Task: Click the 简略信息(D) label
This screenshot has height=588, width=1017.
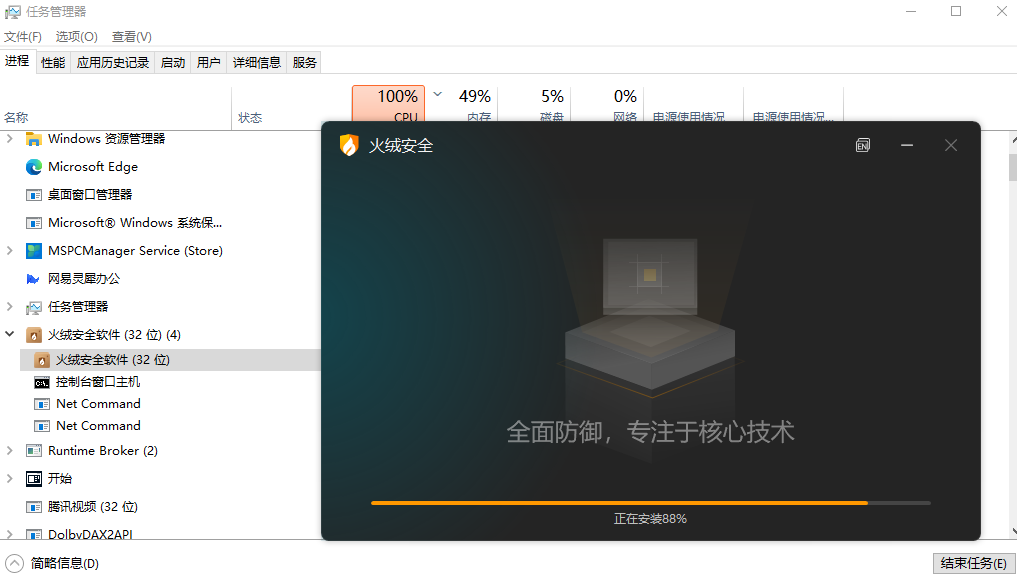Action: 65,563
